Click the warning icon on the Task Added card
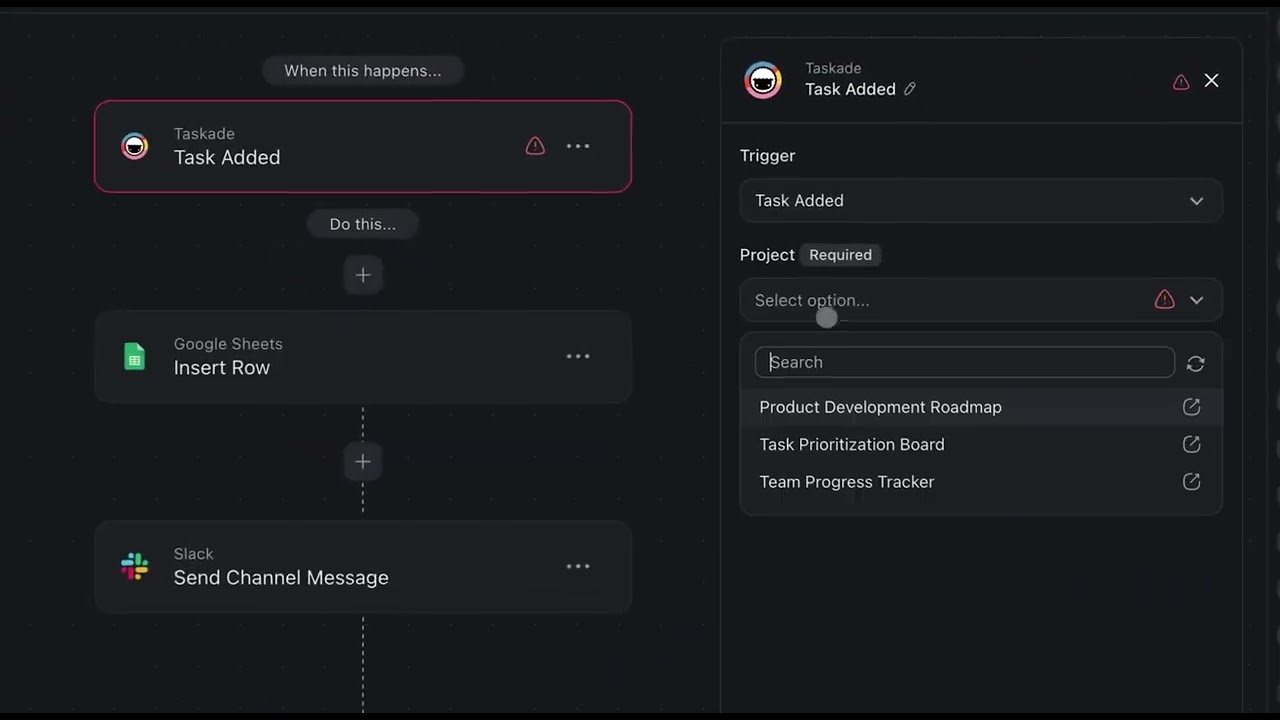The height and width of the screenshot is (720, 1280). pyautogui.click(x=535, y=146)
